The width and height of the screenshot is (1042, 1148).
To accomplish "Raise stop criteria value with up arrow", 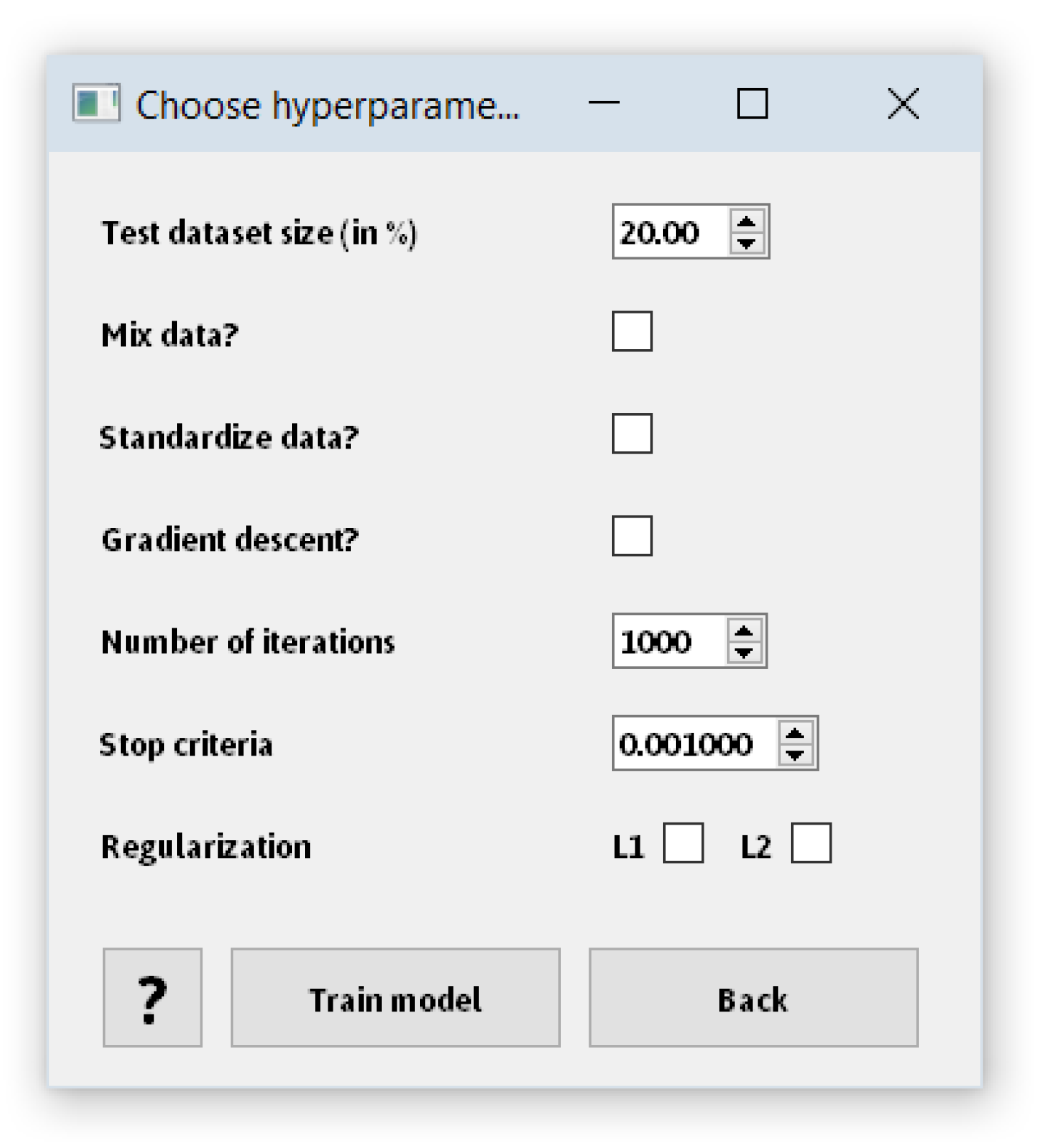I will click(x=795, y=733).
